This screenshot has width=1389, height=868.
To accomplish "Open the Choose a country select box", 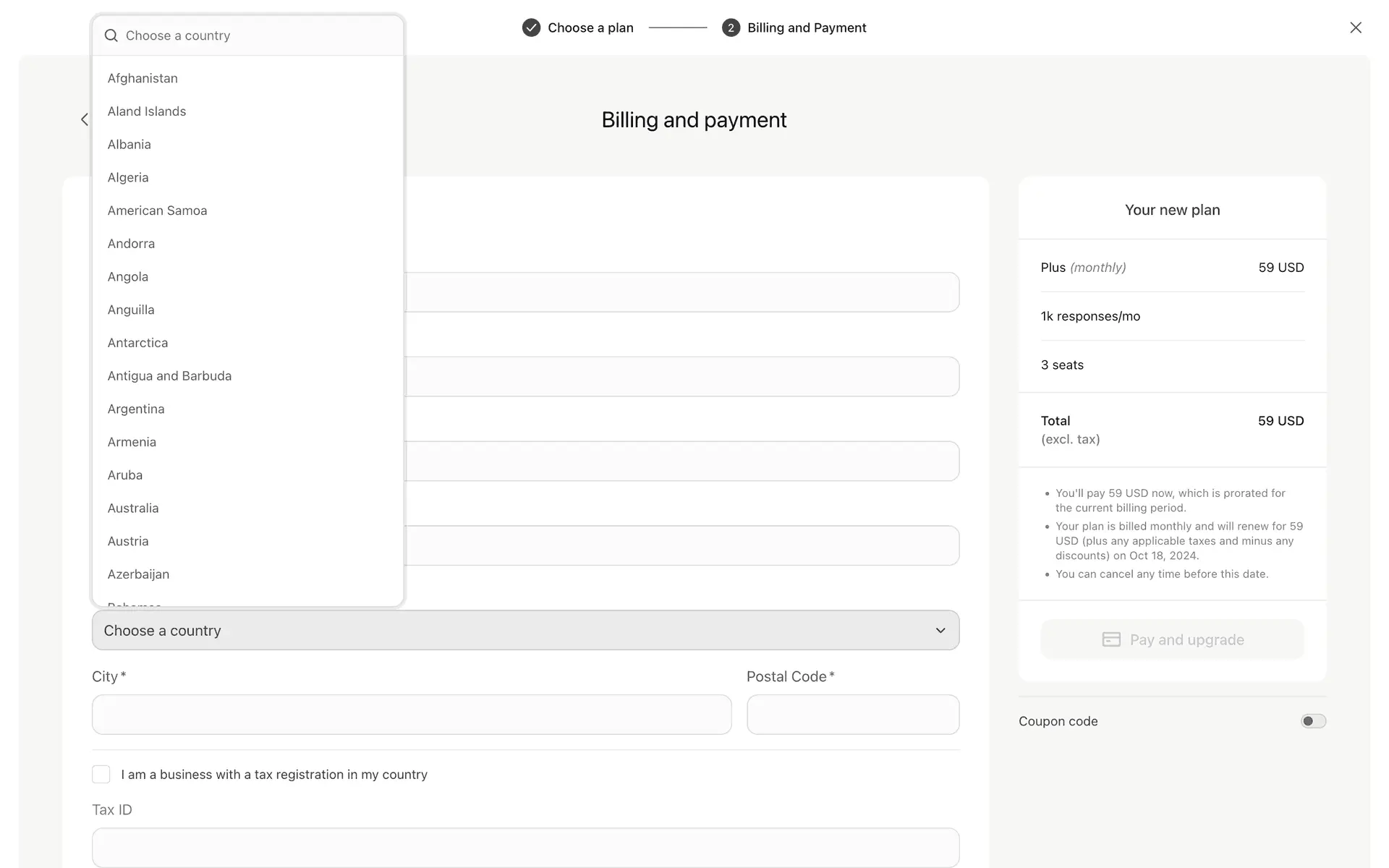I will (x=525, y=630).
